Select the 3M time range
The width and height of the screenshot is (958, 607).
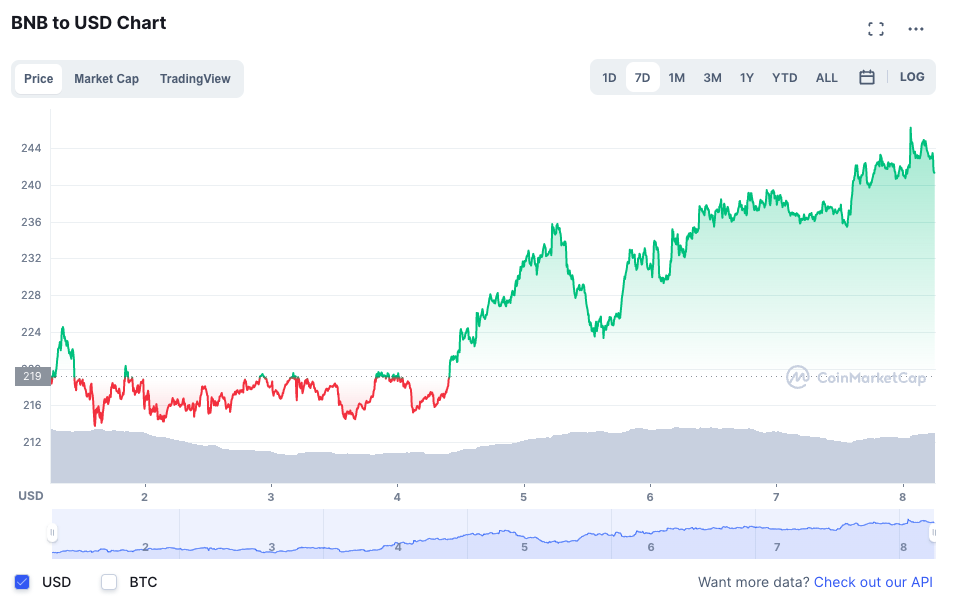pos(712,78)
